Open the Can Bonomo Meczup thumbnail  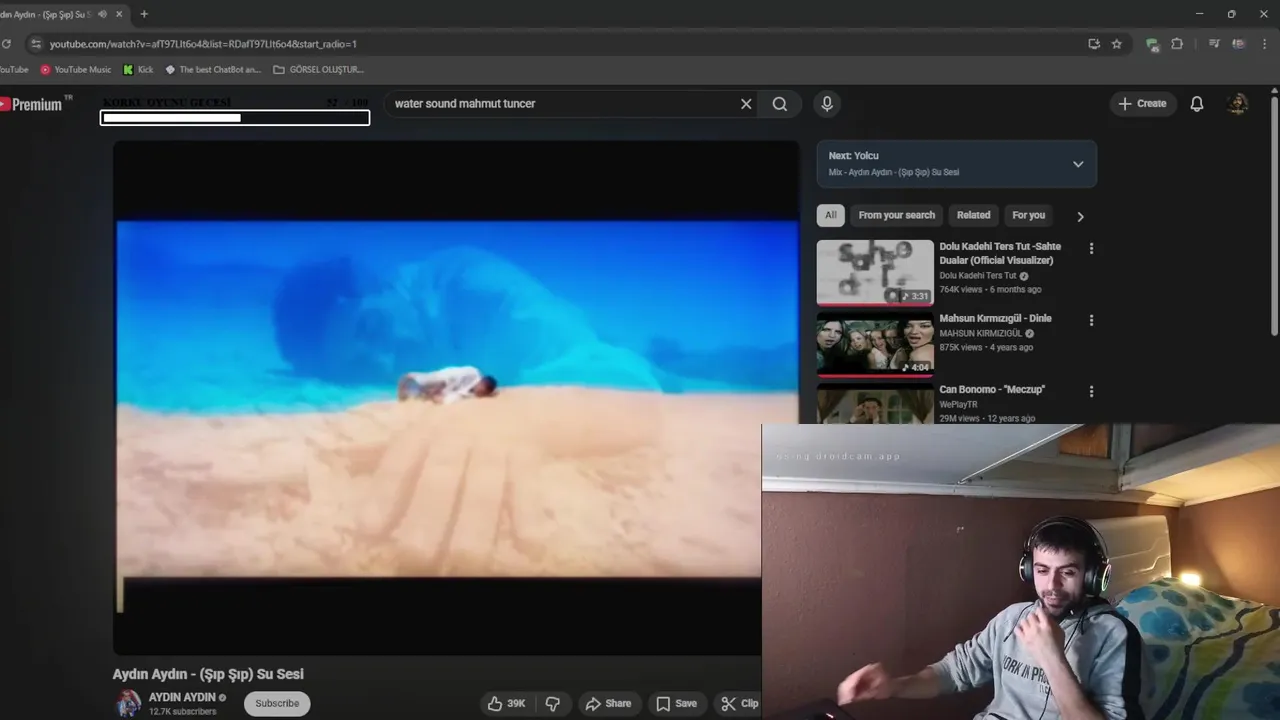pos(875,404)
